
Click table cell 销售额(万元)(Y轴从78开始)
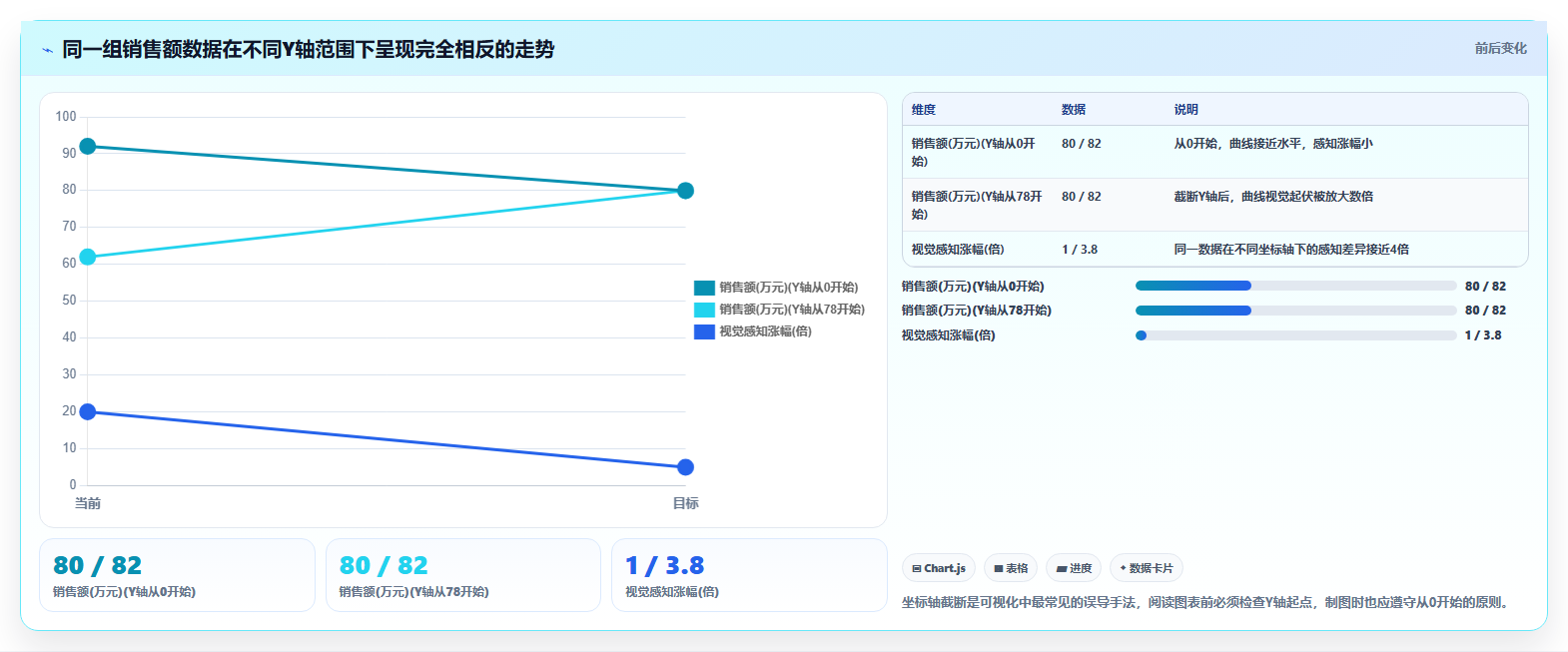pos(977,205)
